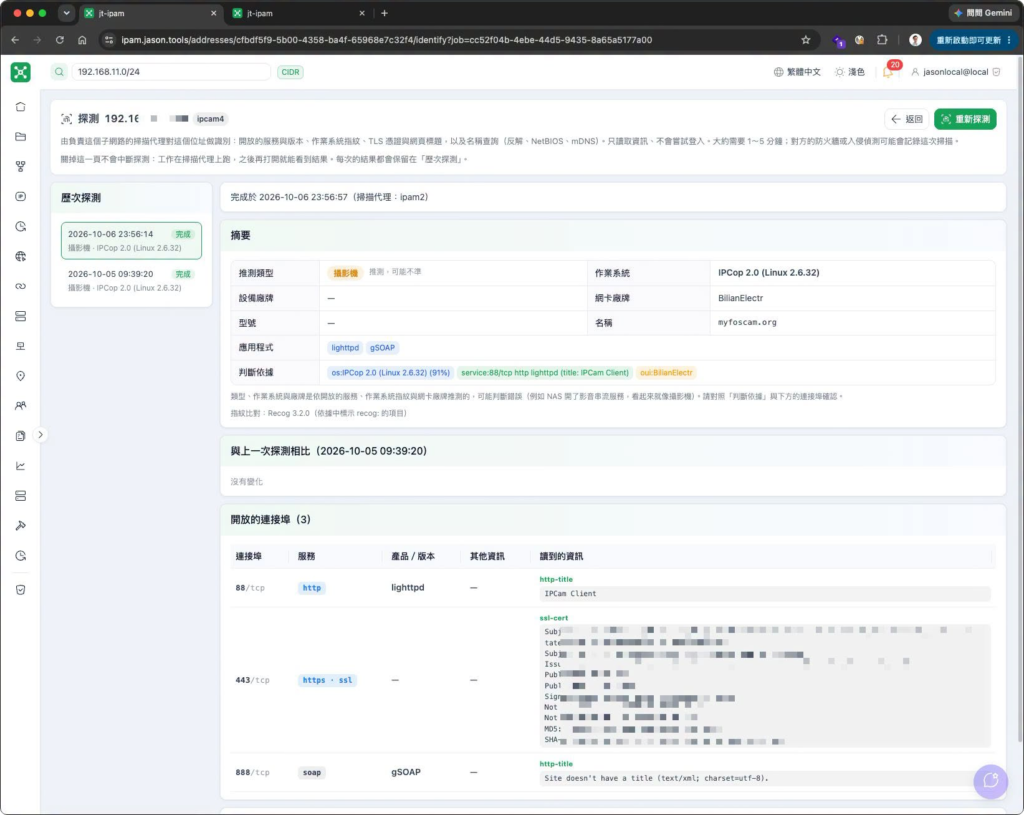Click the oui:BilianElectr evidence tag
The image size is (1024, 815).
tap(665, 373)
